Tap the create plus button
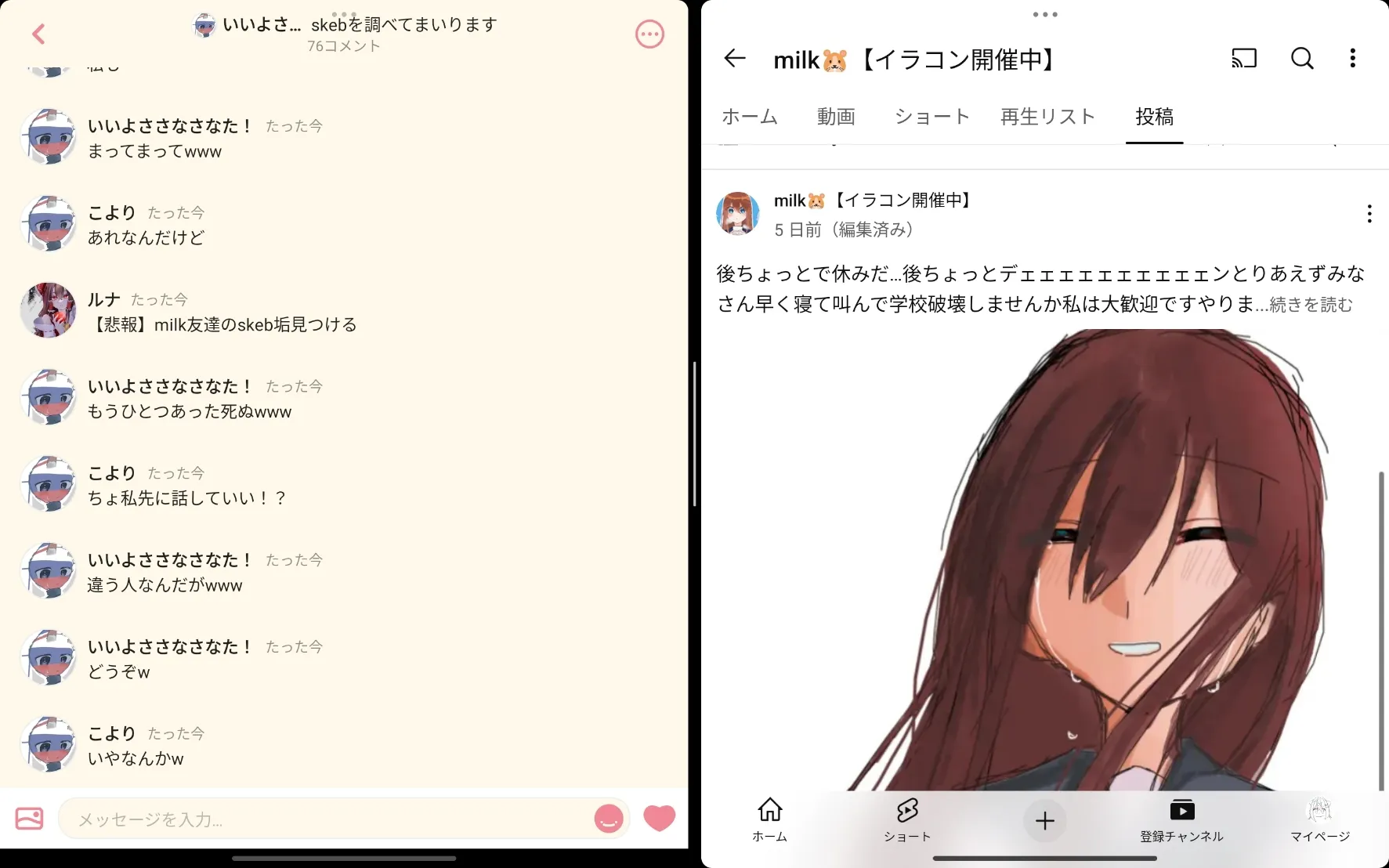Viewport: 1389px width, 868px height. (x=1045, y=820)
